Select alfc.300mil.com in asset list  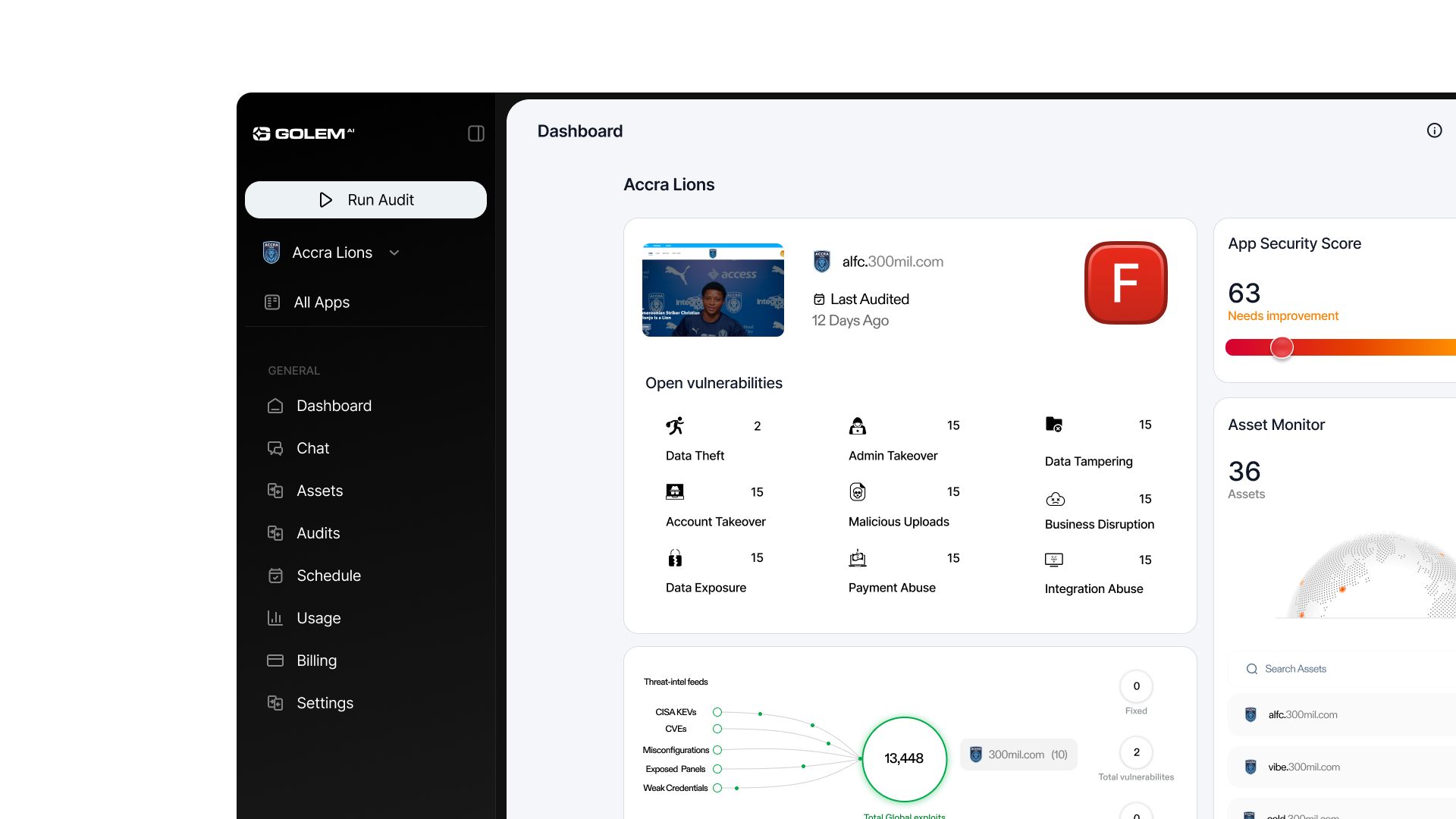(x=1342, y=714)
